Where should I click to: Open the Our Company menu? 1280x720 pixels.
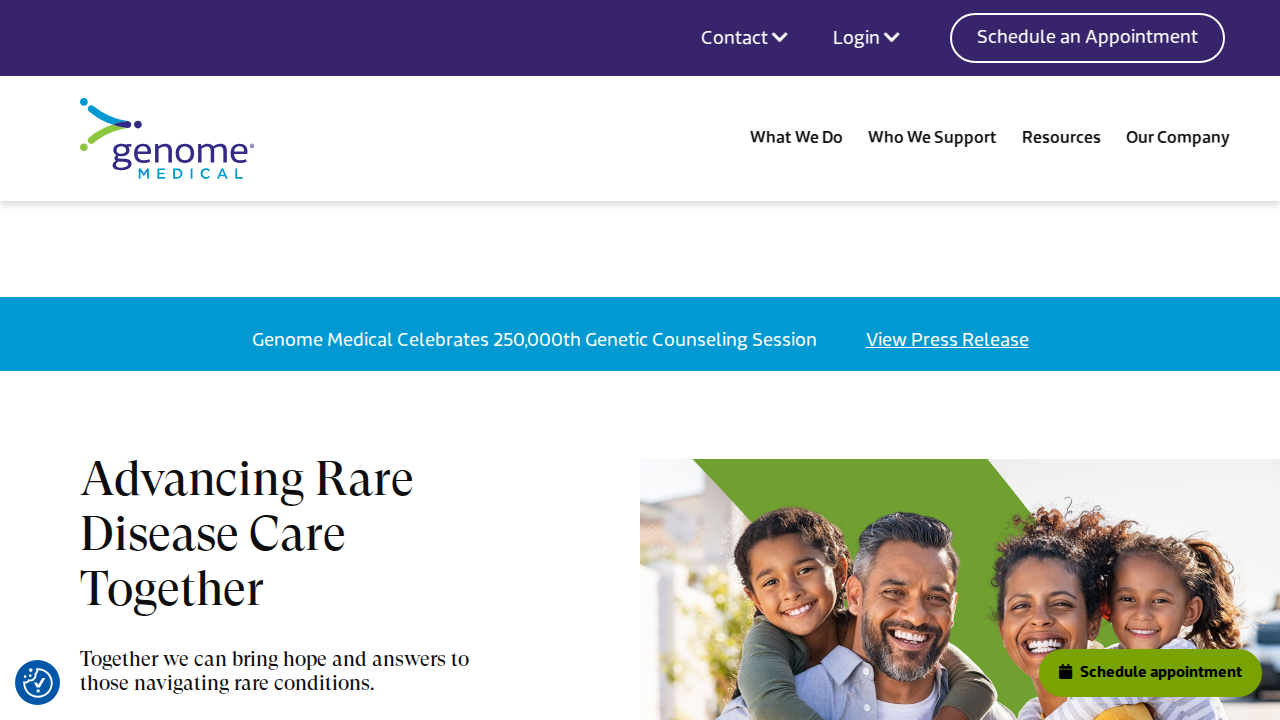pyautogui.click(x=1178, y=138)
